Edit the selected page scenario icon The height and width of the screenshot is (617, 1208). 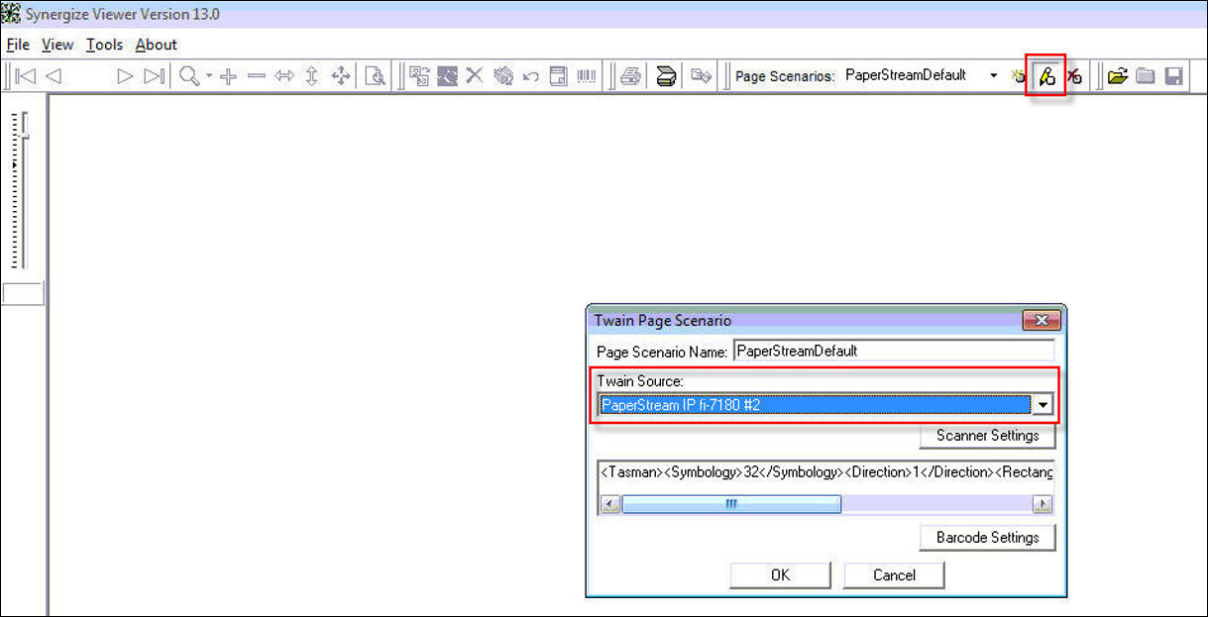(1047, 76)
